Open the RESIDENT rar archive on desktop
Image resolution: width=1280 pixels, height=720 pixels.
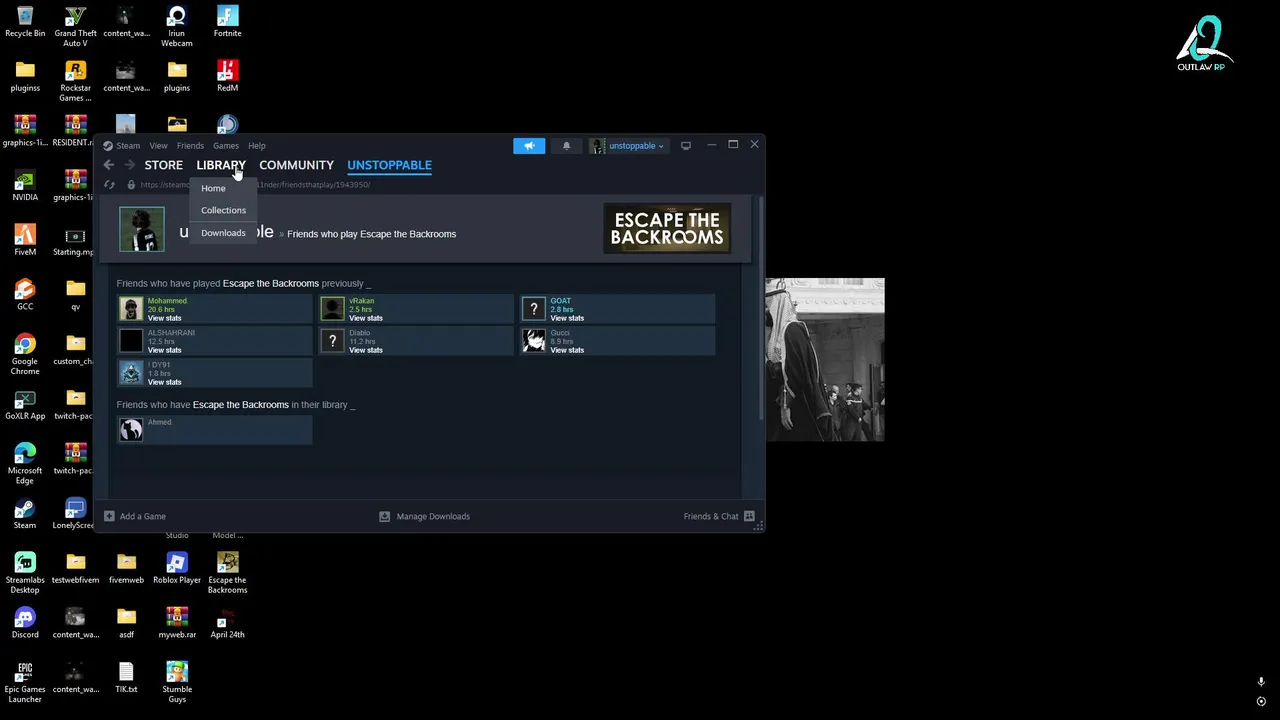75,131
